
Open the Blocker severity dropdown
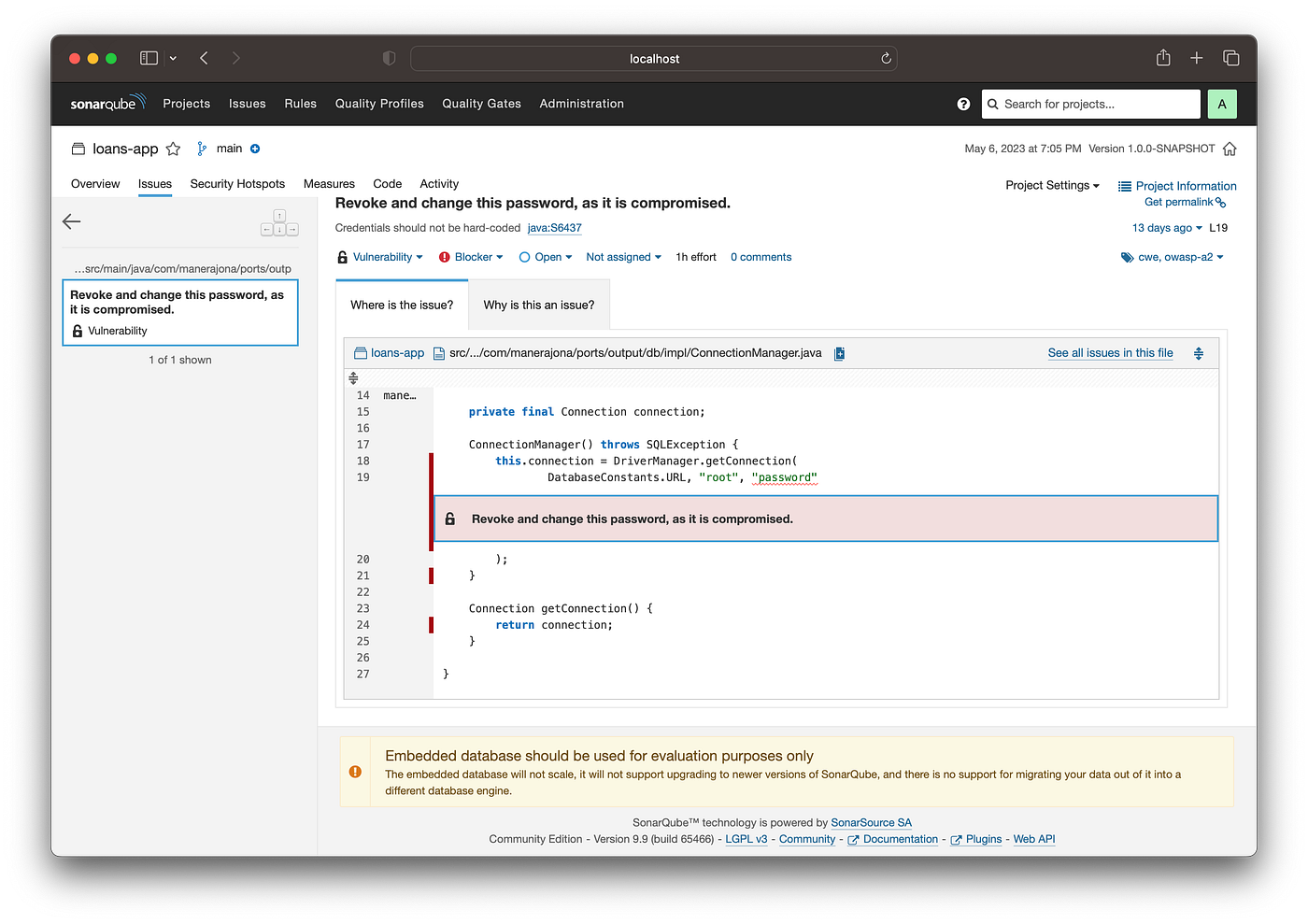[472, 257]
